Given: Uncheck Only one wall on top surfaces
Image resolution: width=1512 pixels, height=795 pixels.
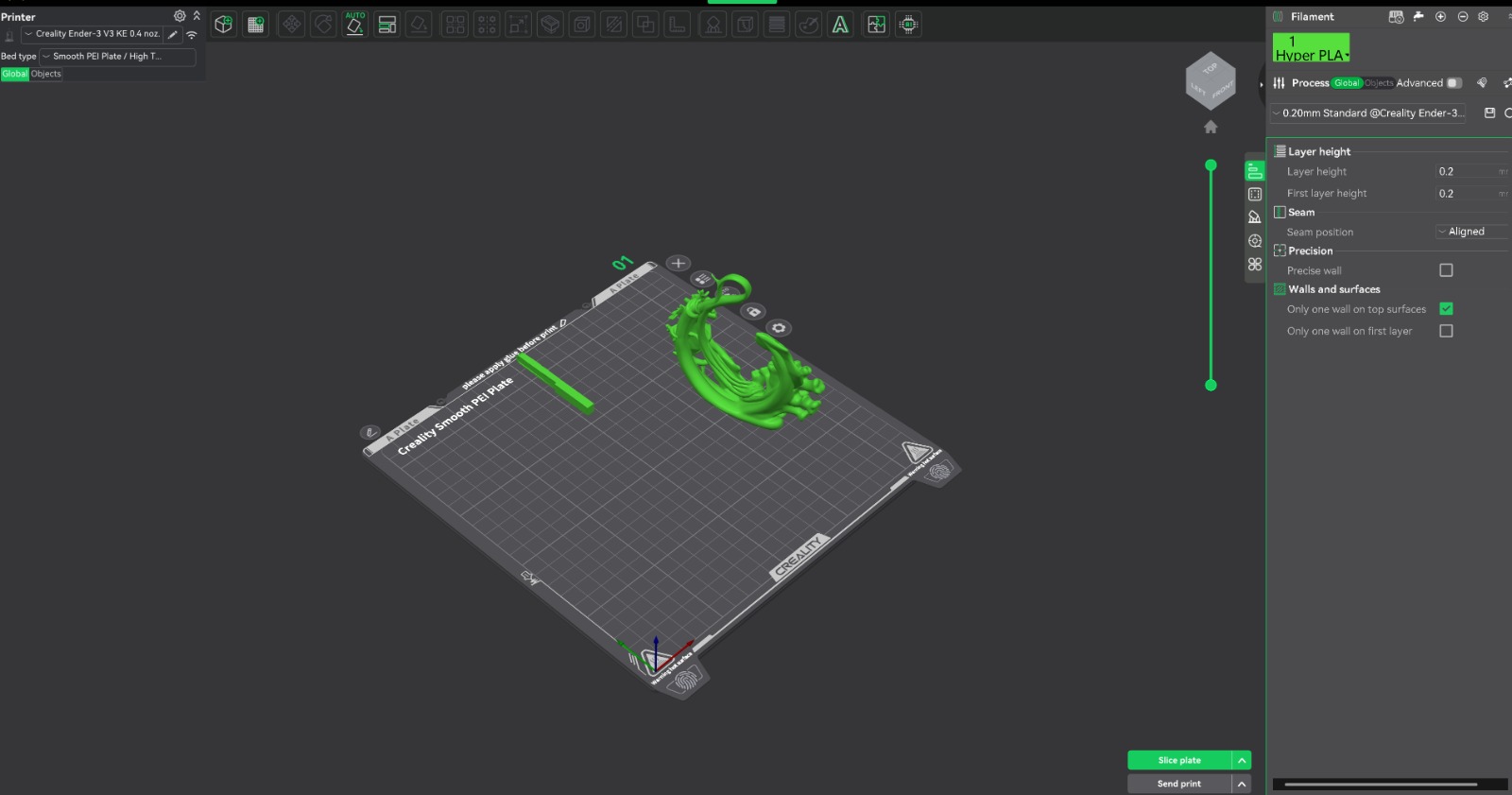Looking at the screenshot, I should click(x=1446, y=309).
